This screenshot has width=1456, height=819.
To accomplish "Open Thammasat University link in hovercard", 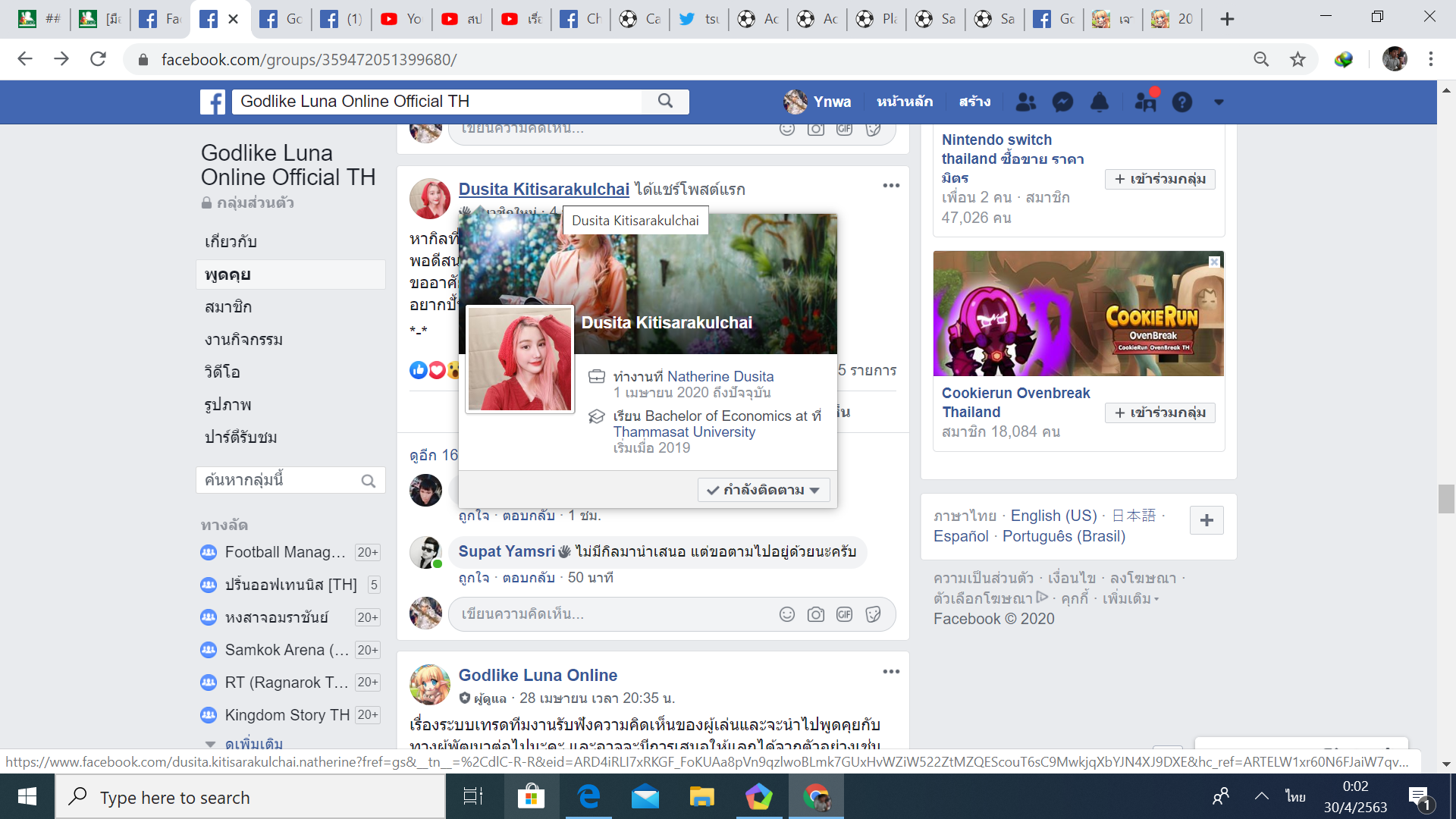I will pyautogui.click(x=684, y=432).
